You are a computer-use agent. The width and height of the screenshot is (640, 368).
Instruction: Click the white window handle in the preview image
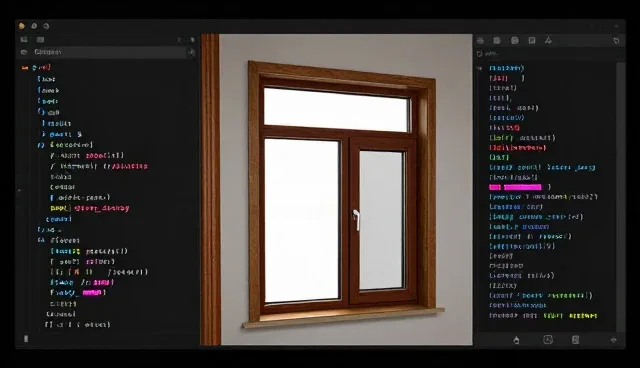pos(356,220)
